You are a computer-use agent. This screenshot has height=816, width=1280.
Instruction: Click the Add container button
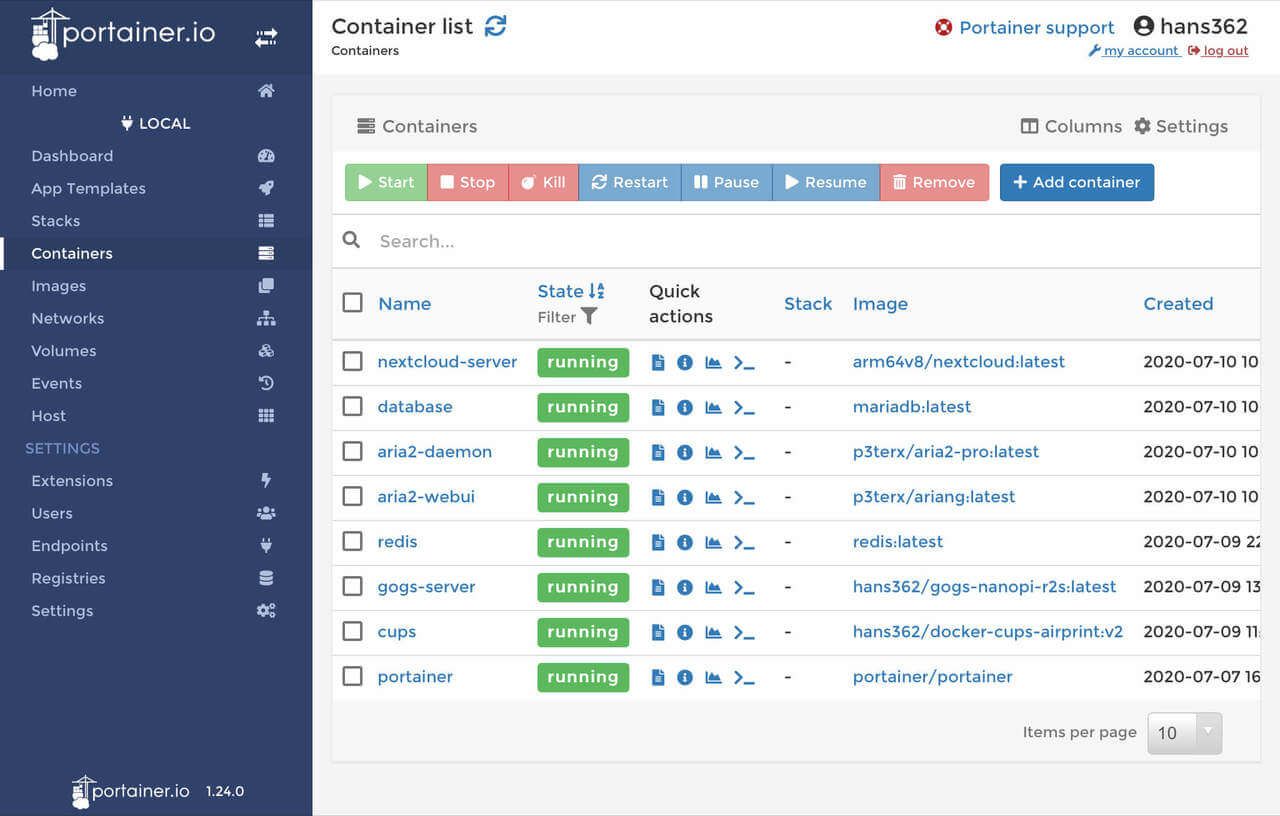[1077, 182]
